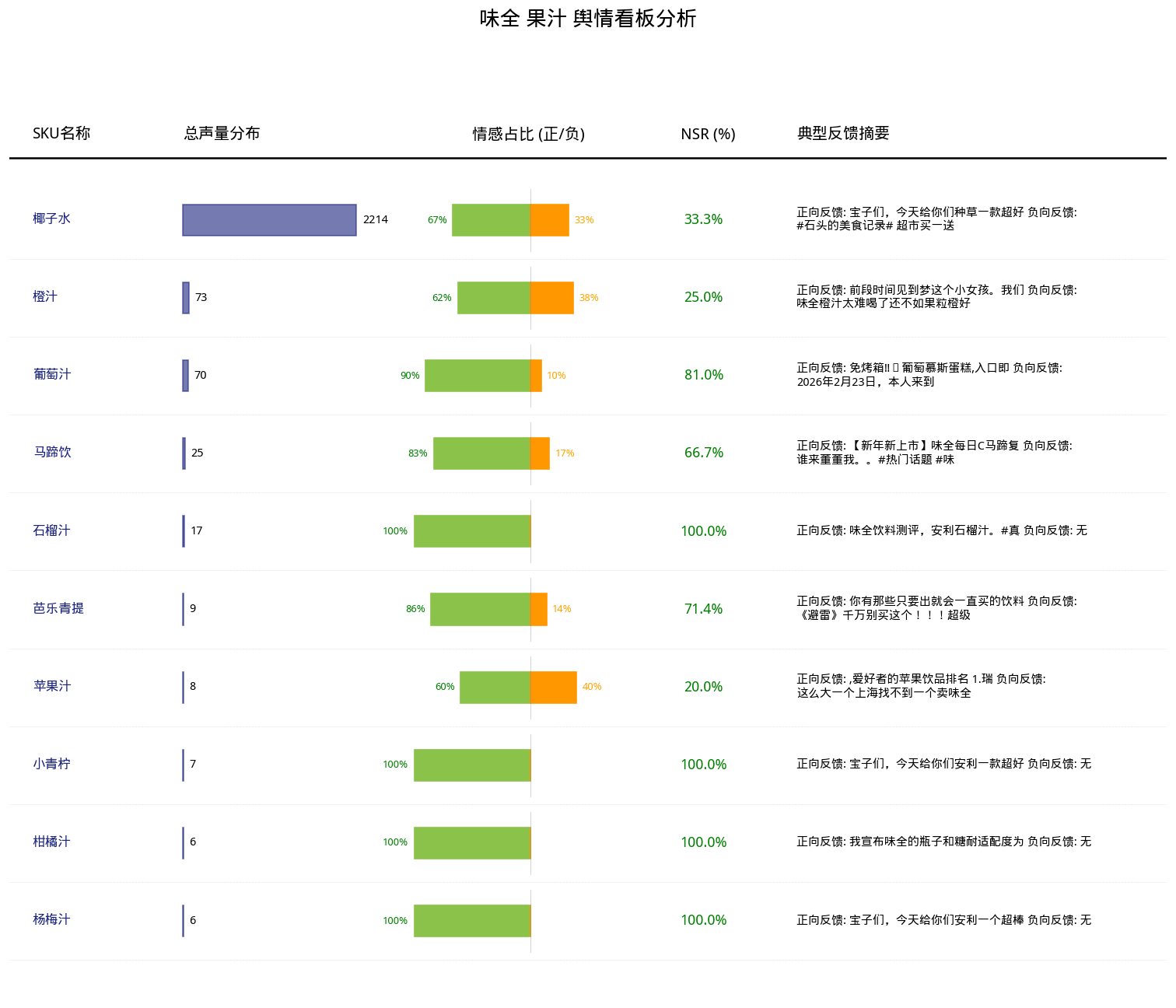Image resolution: width=1176 pixels, height=1008 pixels.
Task: Select the volume value 2214
Action: tap(376, 220)
